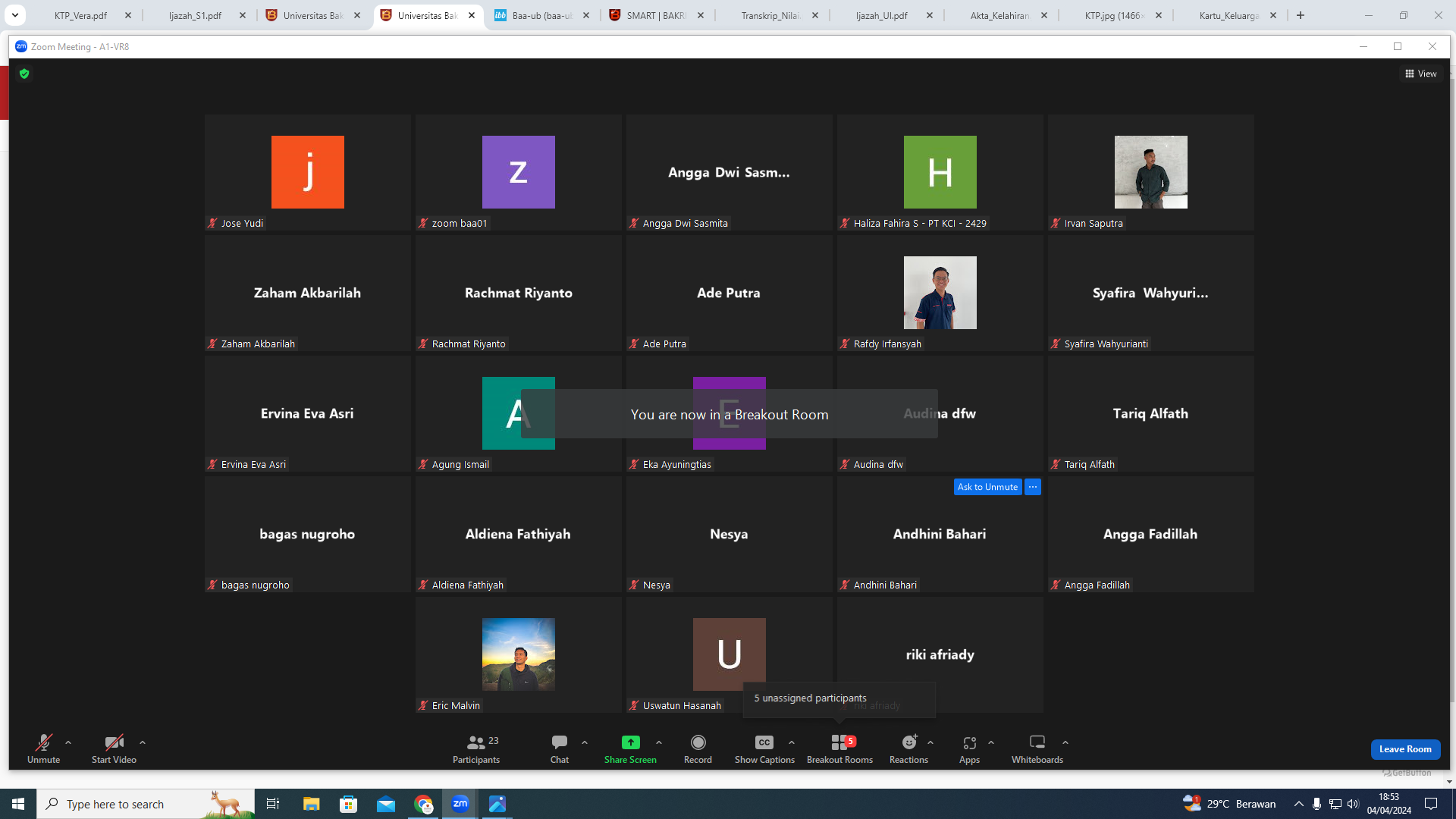The image size is (1456, 819).
Task: Open the Windows notification center
Action: point(1432,804)
